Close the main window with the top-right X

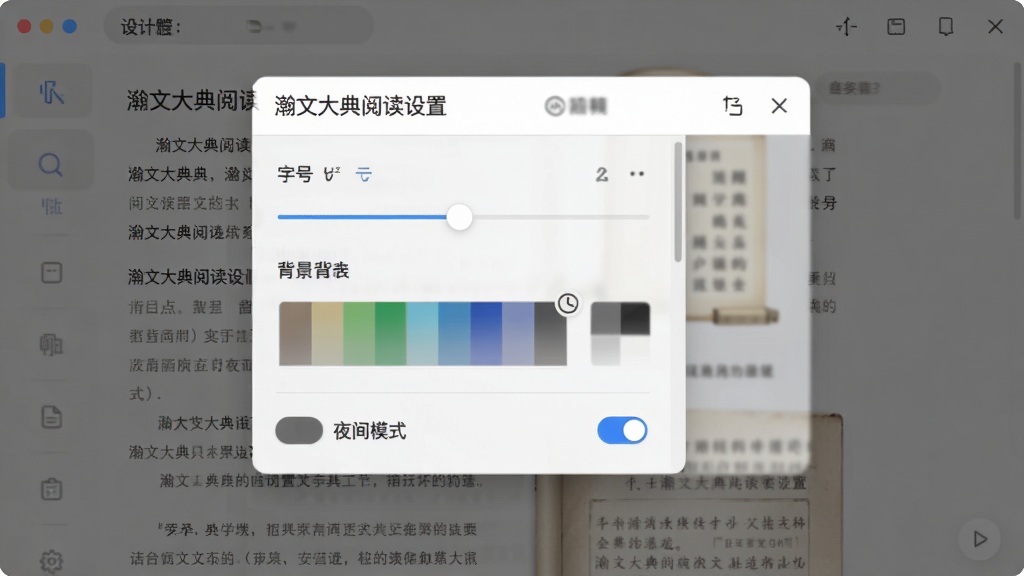[x=995, y=27]
